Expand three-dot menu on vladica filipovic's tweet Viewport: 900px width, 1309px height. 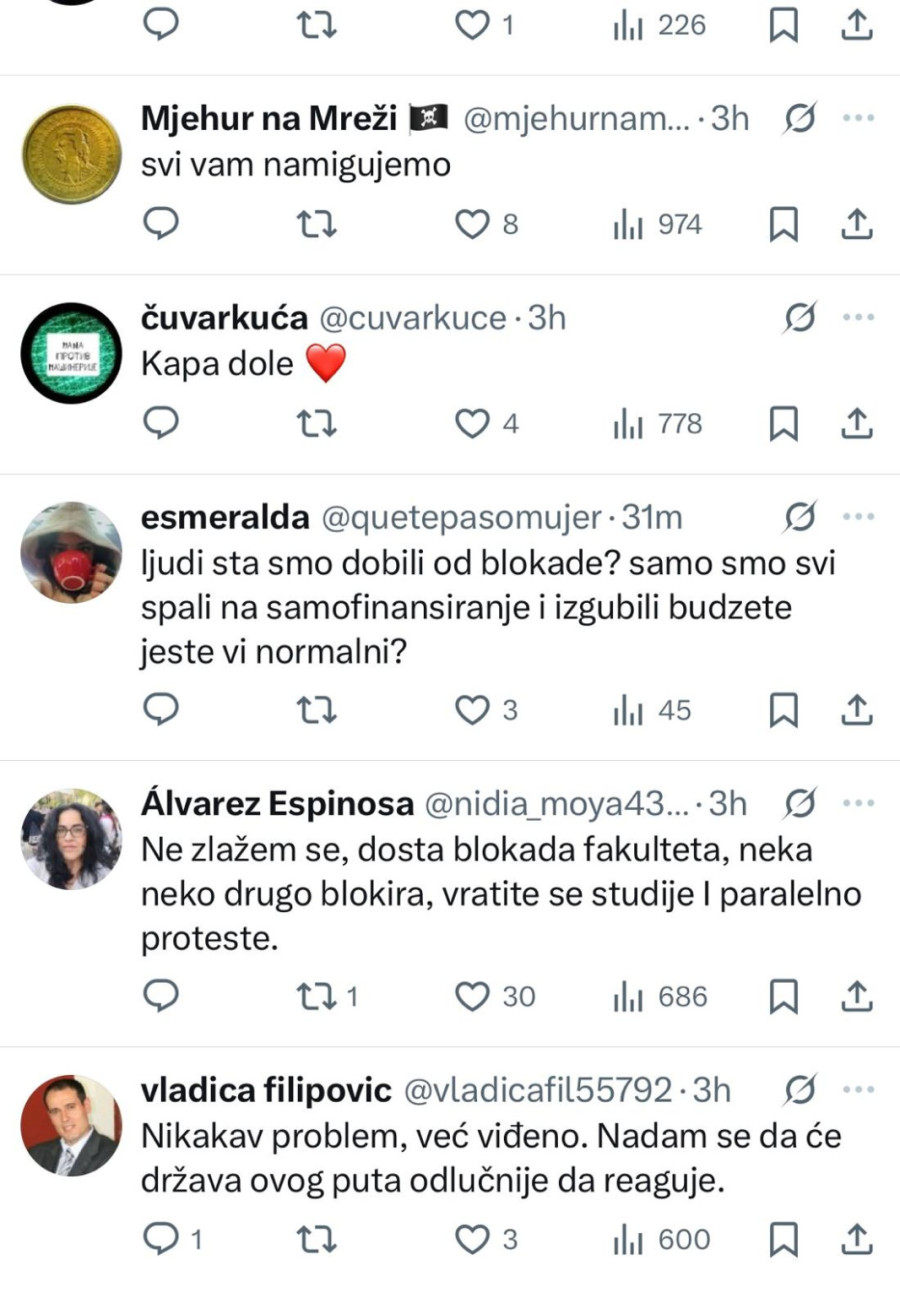(857, 1090)
